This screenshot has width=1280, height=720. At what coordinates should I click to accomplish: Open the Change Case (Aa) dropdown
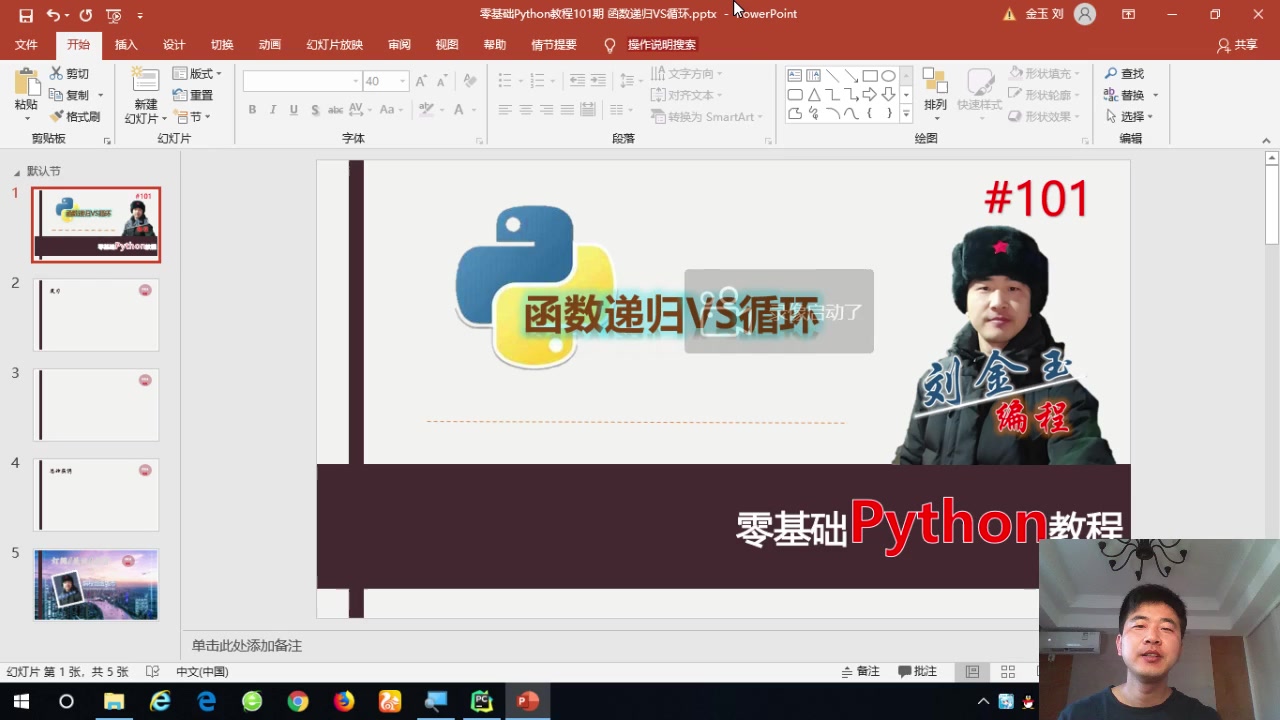[x=391, y=110]
